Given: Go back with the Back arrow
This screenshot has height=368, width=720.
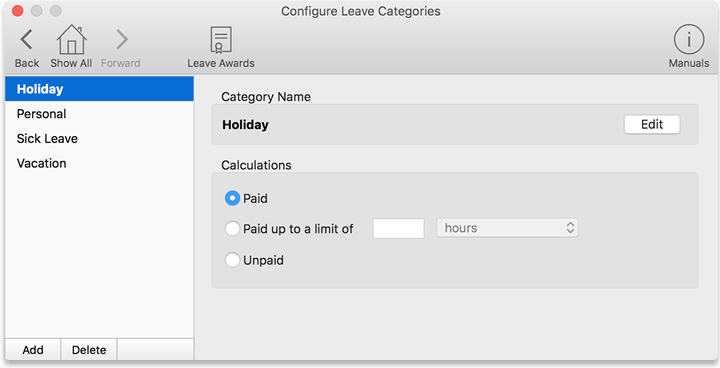Looking at the screenshot, I should pos(27,40).
